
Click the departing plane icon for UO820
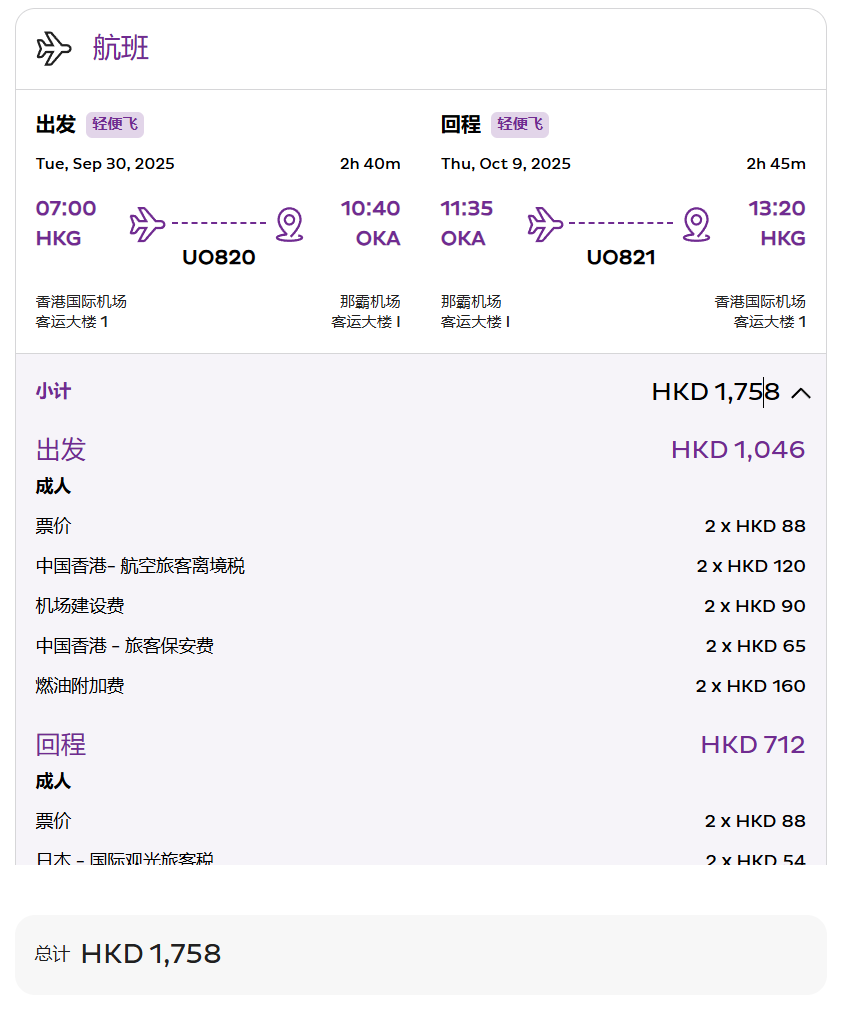tap(147, 224)
